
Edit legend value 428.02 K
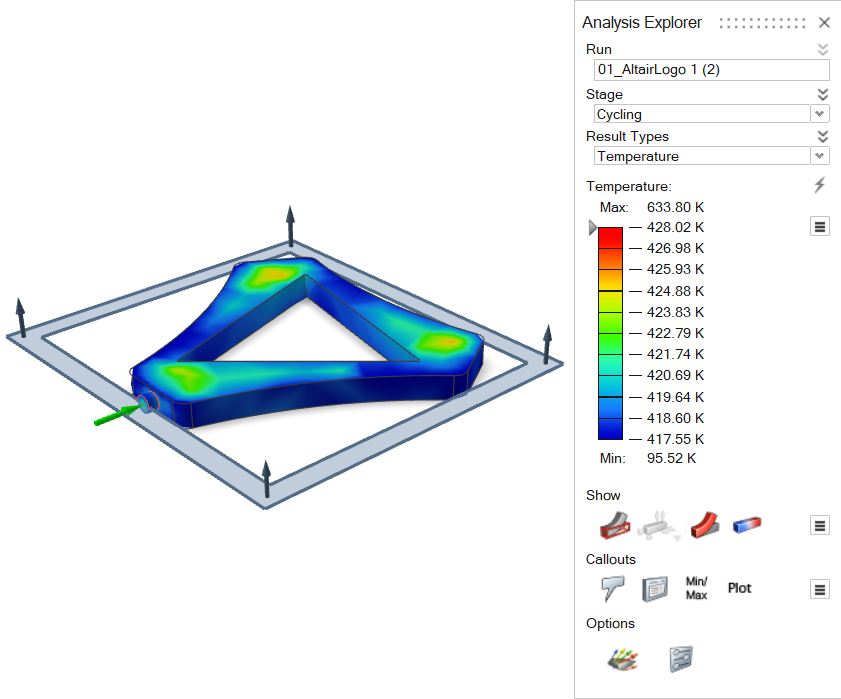tap(675, 227)
